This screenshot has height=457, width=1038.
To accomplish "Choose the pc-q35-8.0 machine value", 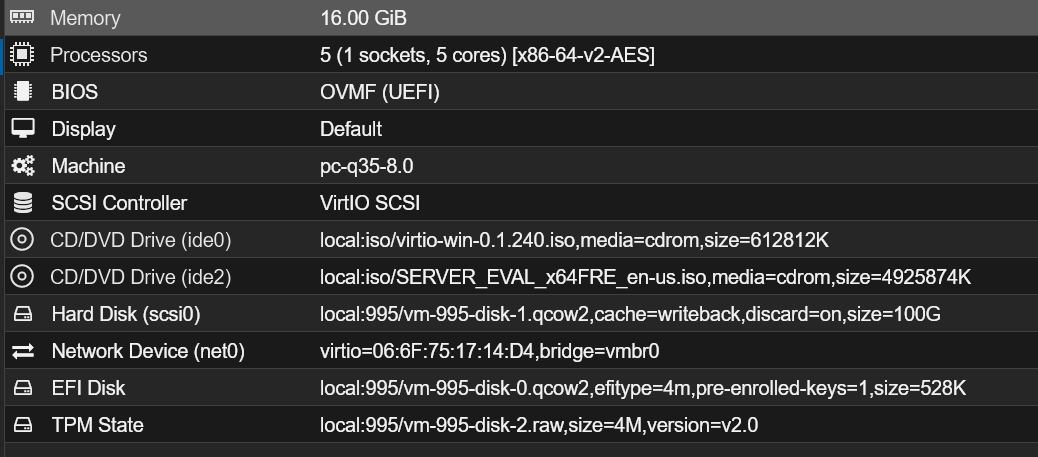I will coord(366,166).
